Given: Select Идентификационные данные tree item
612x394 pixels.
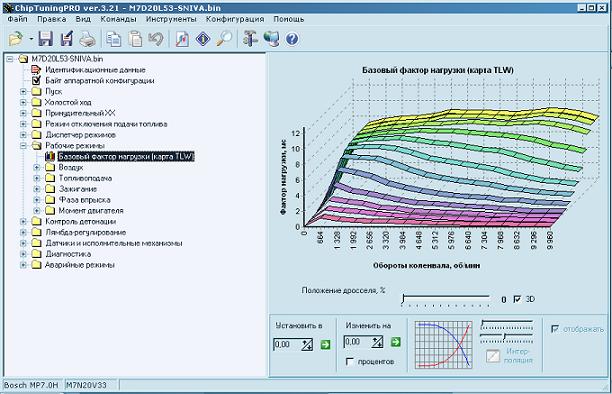Looking at the screenshot, I should coord(95,70).
